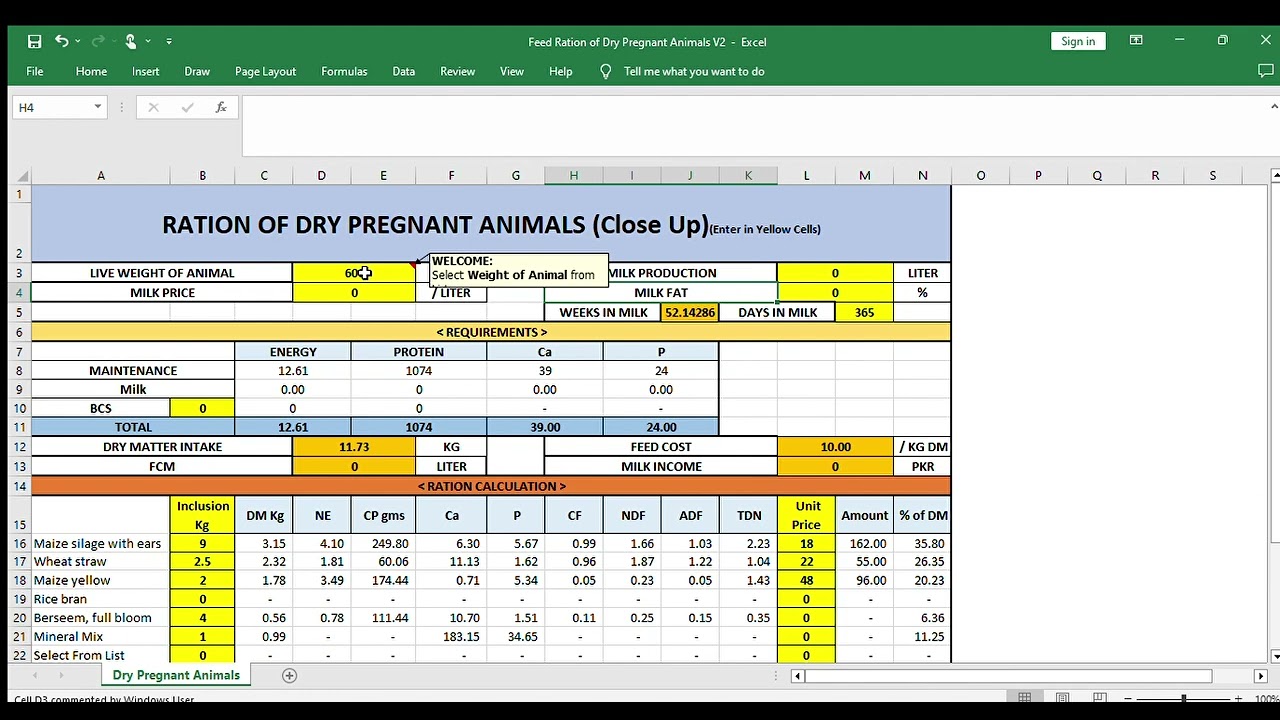Image resolution: width=1280 pixels, height=720 pixels.
Task: Open the Customize Quick Access Toolbar dropdown
Action: tap(169, 41)
